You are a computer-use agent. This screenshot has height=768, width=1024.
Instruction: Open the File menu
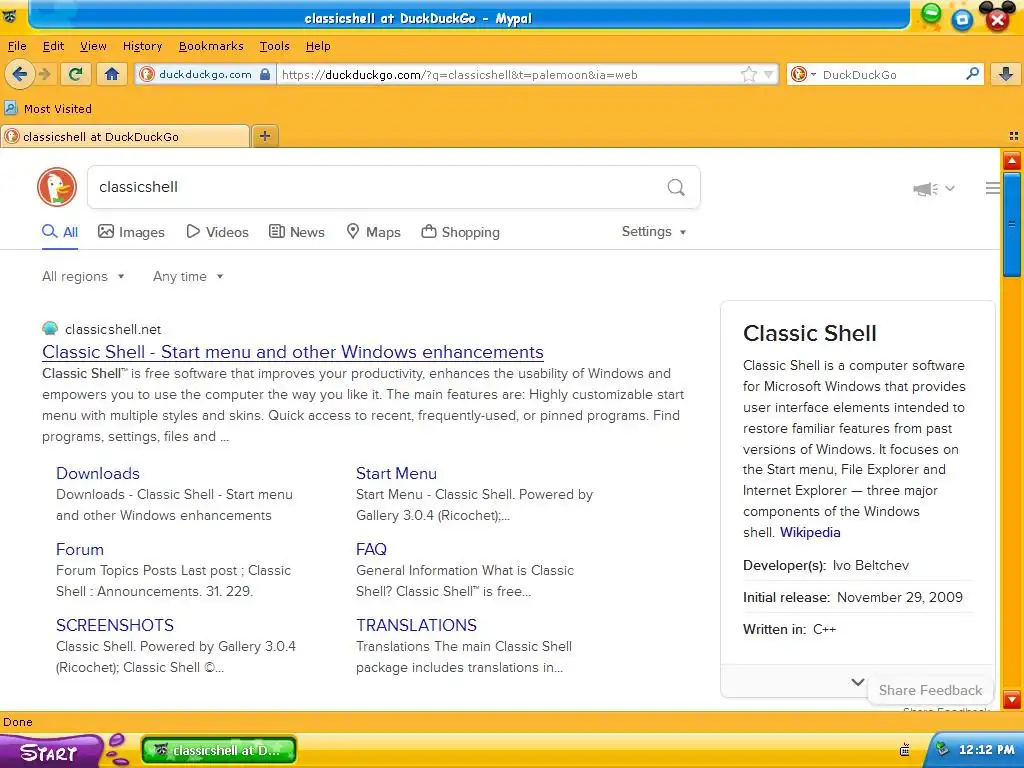click(17, 46)
